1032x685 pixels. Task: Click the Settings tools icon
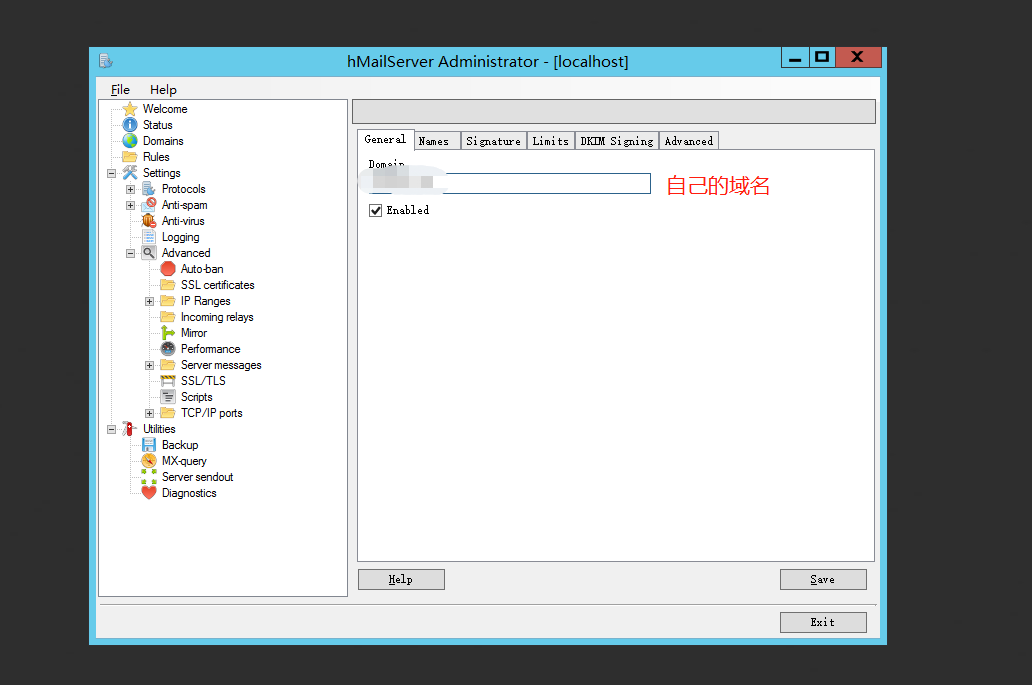130,172
